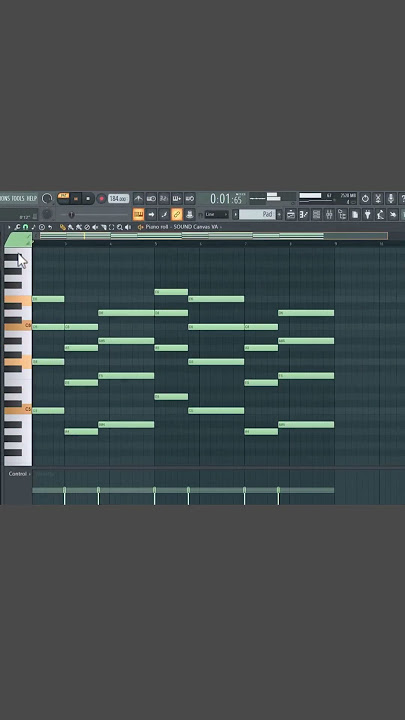Select the topmost note in the piano roll
The width and height of the screenshot is (405, 720).
(x=171, y=292)
